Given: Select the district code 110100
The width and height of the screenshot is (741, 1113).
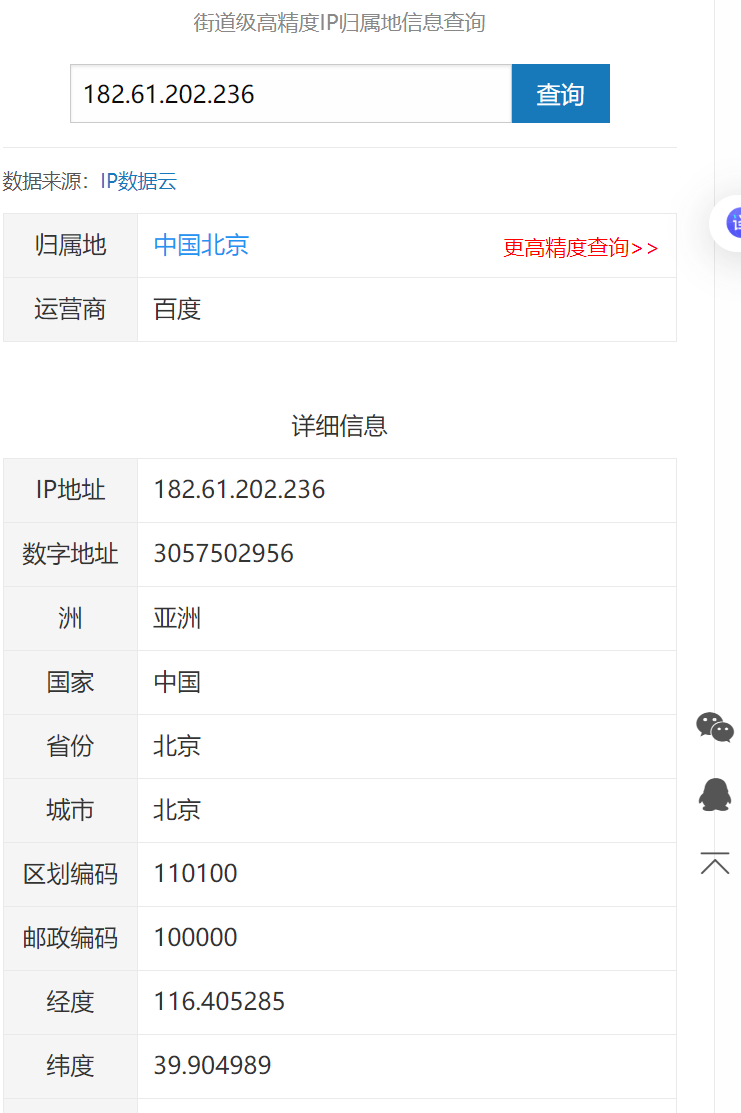Looking at the screenshot, I should 195,874.
